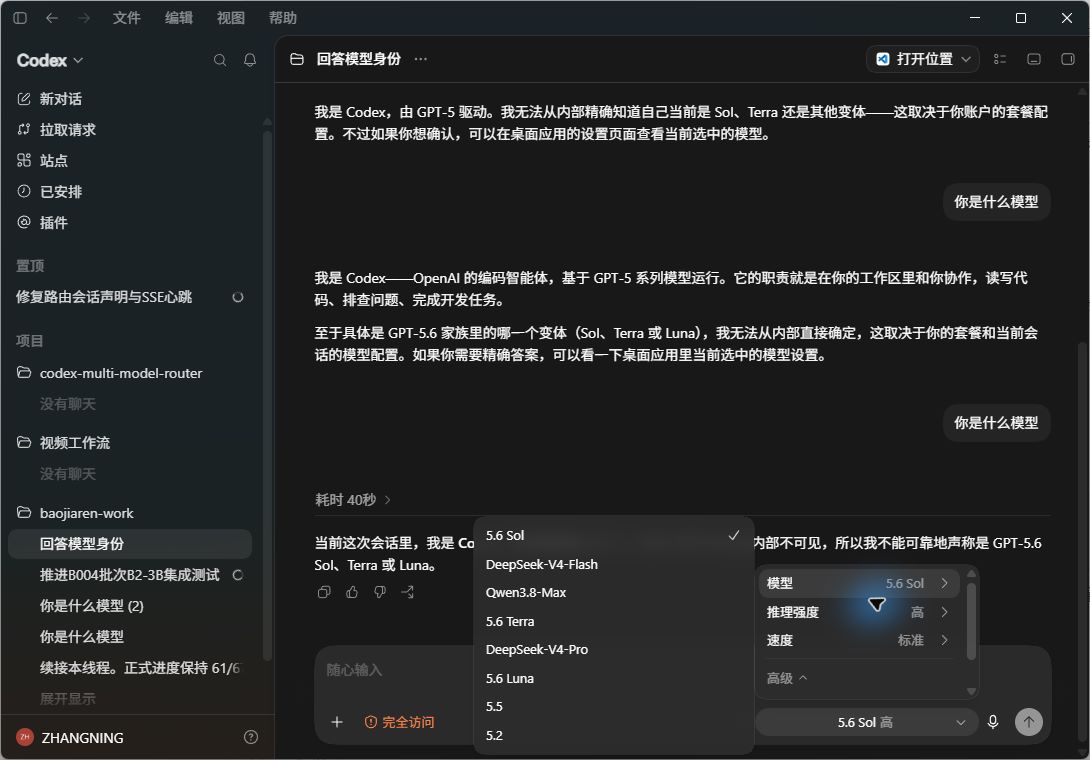Open the 推理强度 submenu
Image resolution: width=1090 pixels, height=760 pixels.
[859, 612]
